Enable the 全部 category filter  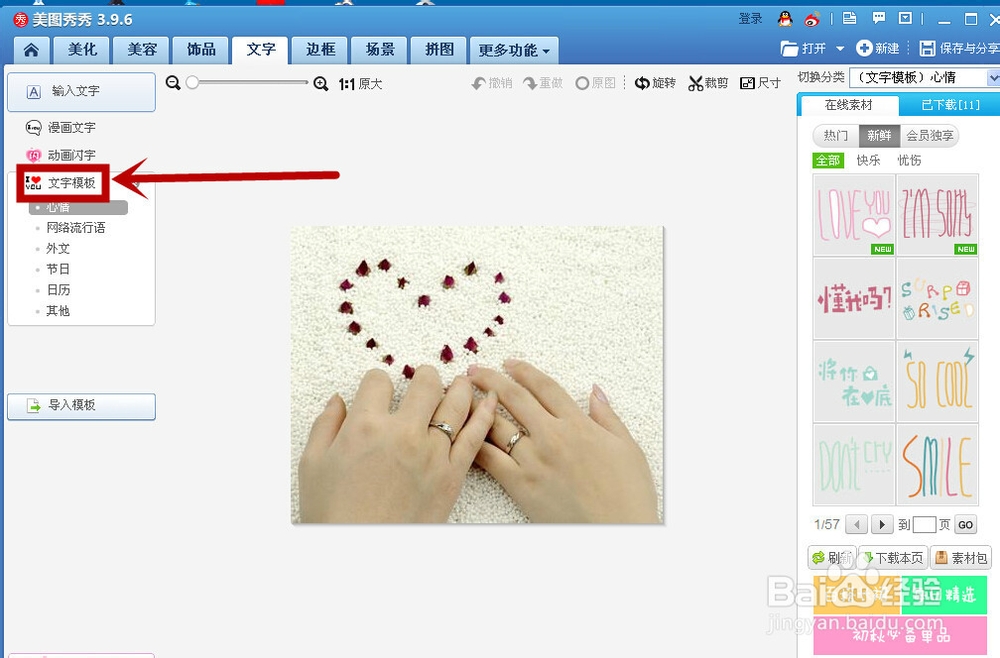pos(827,160)
